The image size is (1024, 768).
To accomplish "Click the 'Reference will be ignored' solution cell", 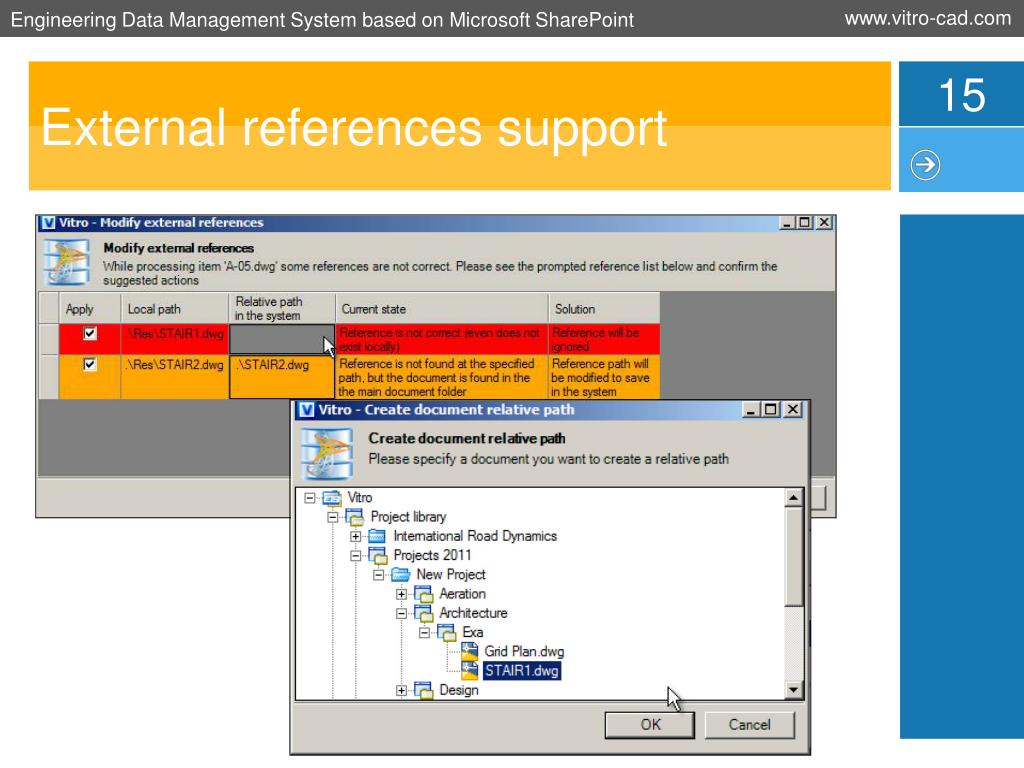I will (x=604, y=340).
